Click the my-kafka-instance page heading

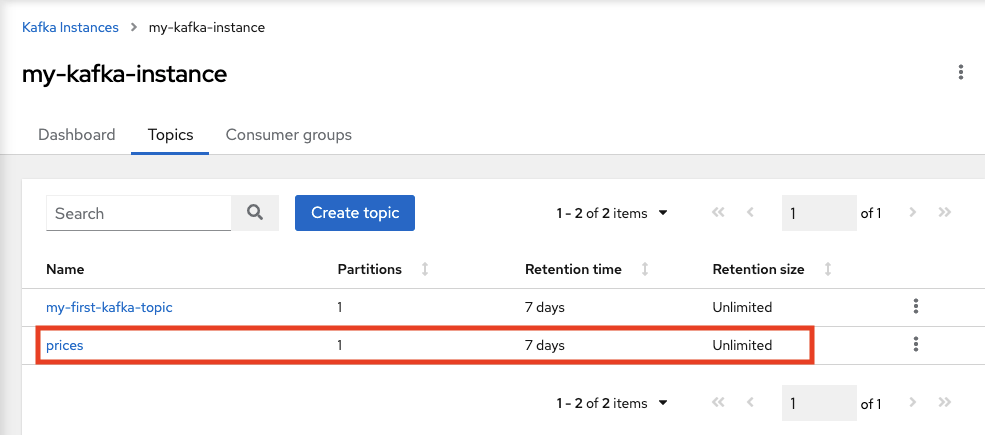pos(124,74)
